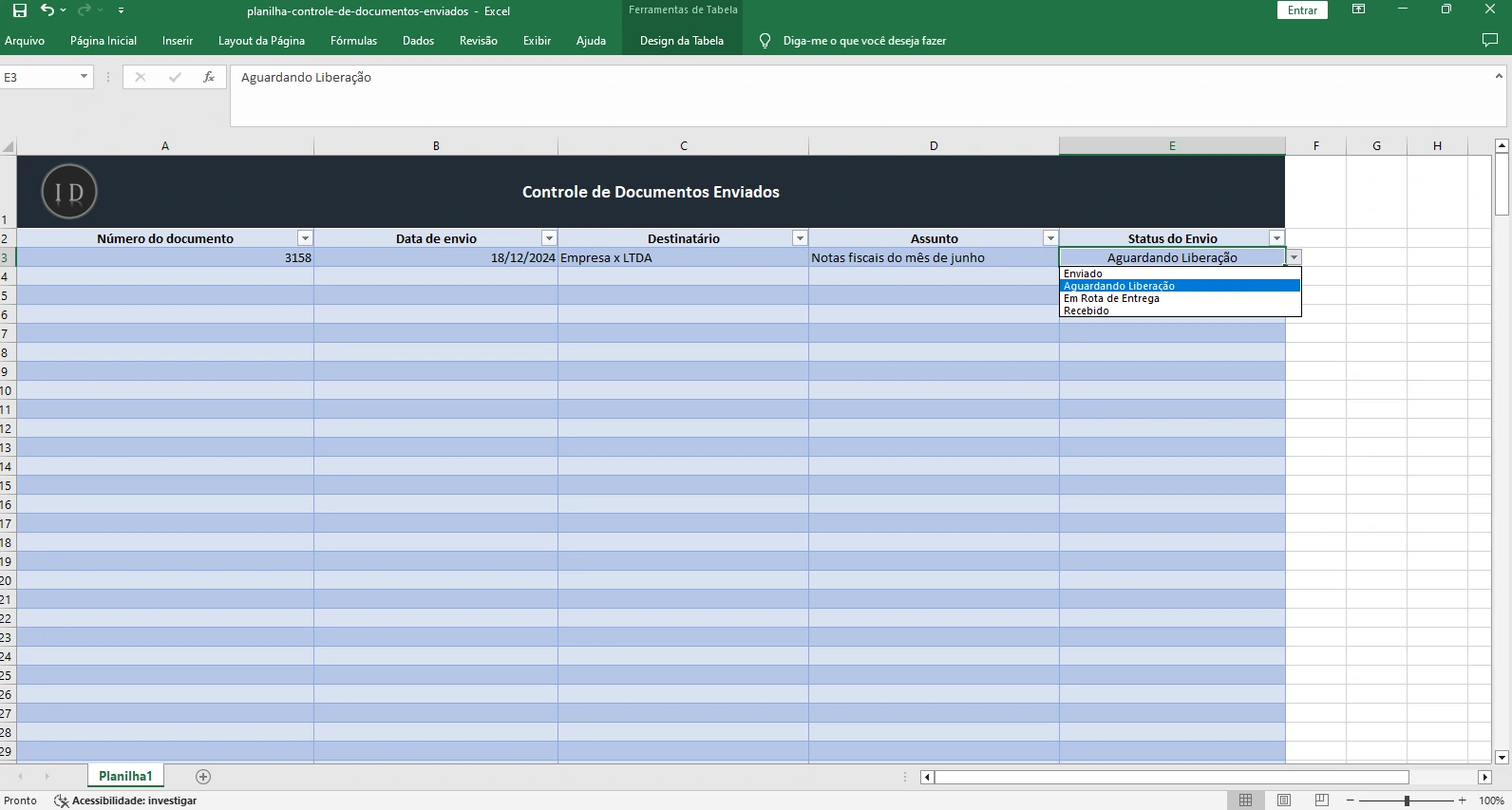
Task: Open Data de envio filter dropdown
Action: [549, 238]
